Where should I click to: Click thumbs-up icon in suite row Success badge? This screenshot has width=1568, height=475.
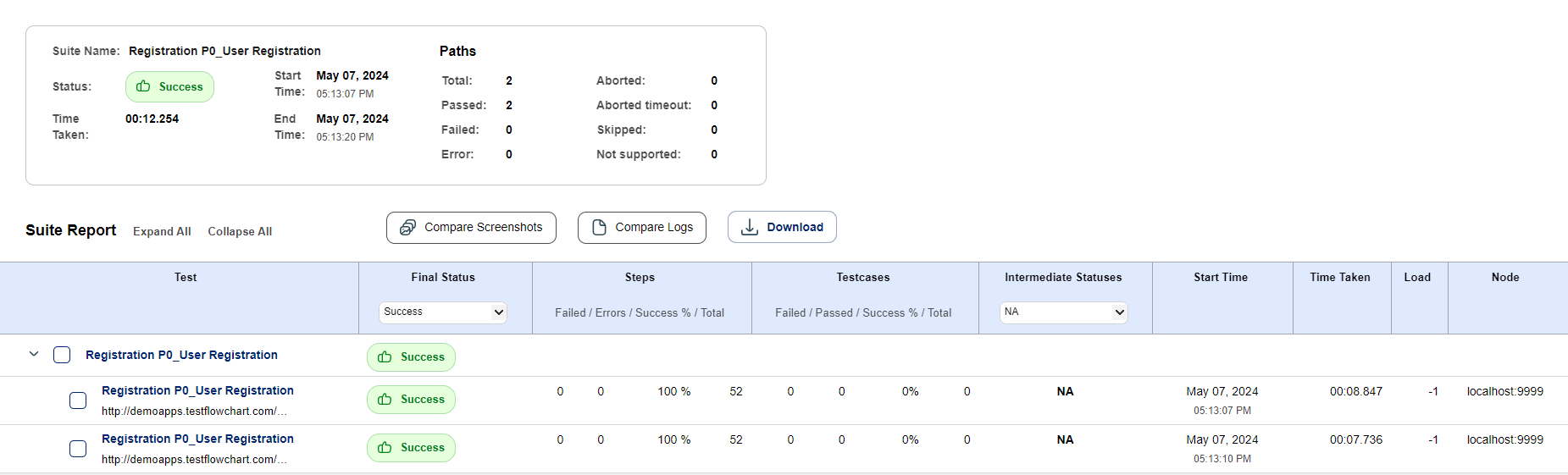click(x=385, y=357)
